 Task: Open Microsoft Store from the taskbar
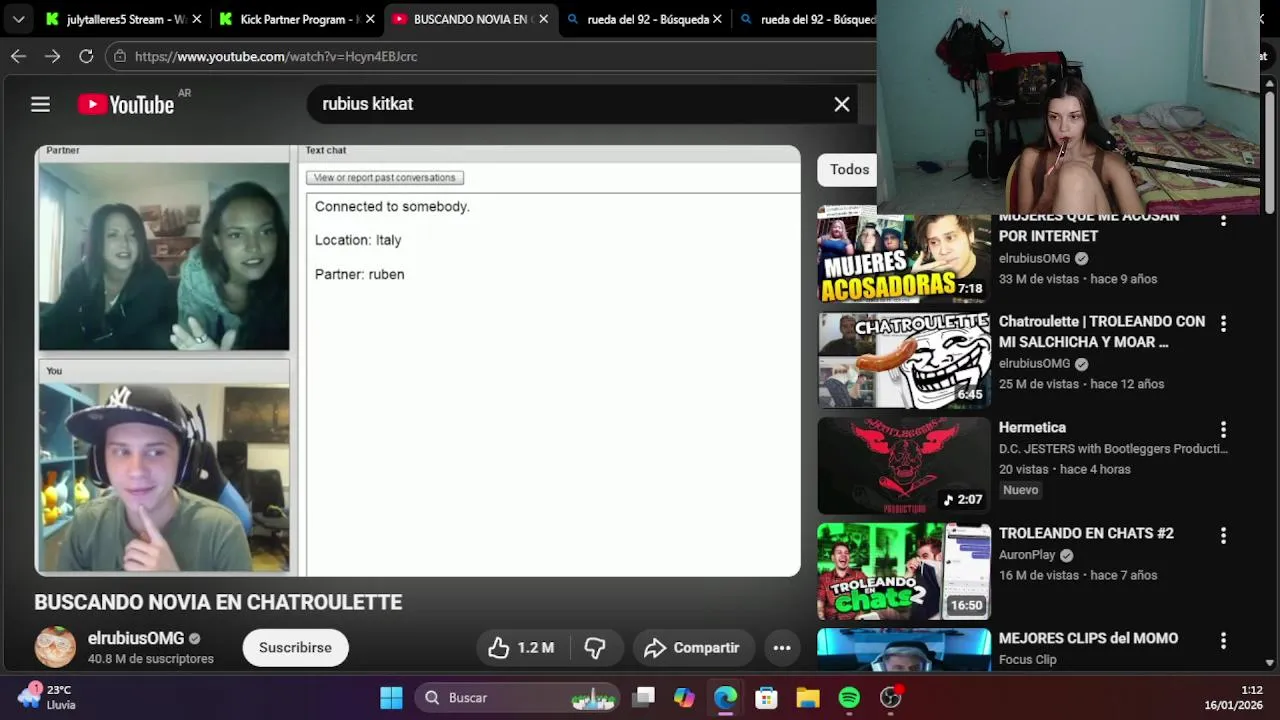click(x=766, y=697)
